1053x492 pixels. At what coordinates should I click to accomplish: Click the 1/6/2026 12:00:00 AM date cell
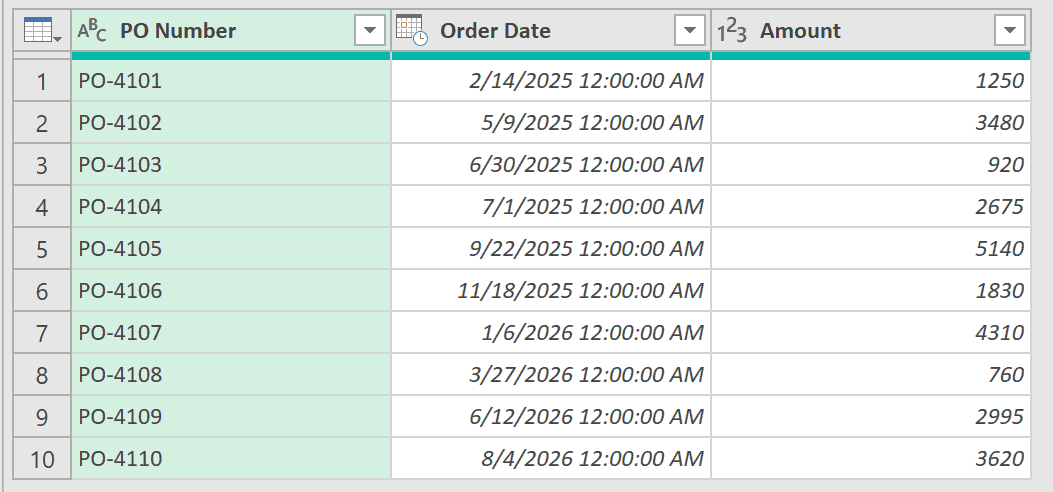point(551,332)
